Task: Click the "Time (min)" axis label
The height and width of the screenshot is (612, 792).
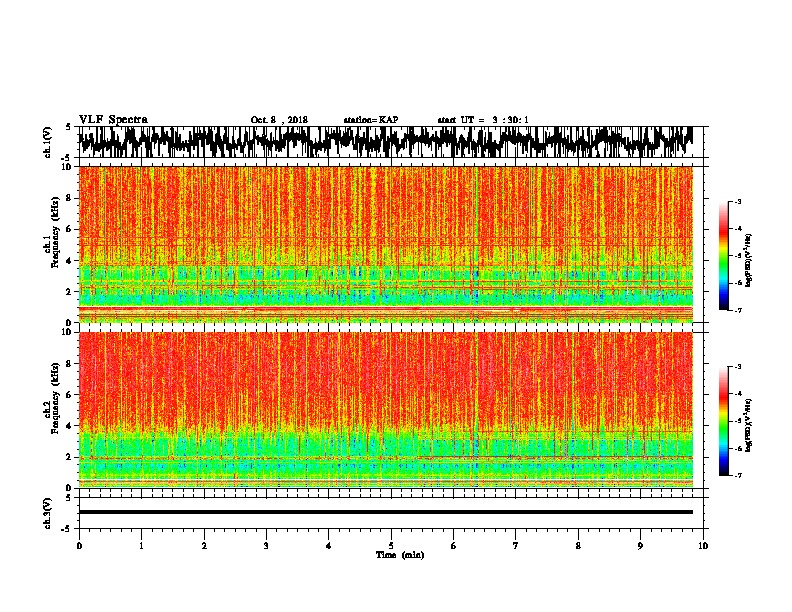Action: point(400,555)
